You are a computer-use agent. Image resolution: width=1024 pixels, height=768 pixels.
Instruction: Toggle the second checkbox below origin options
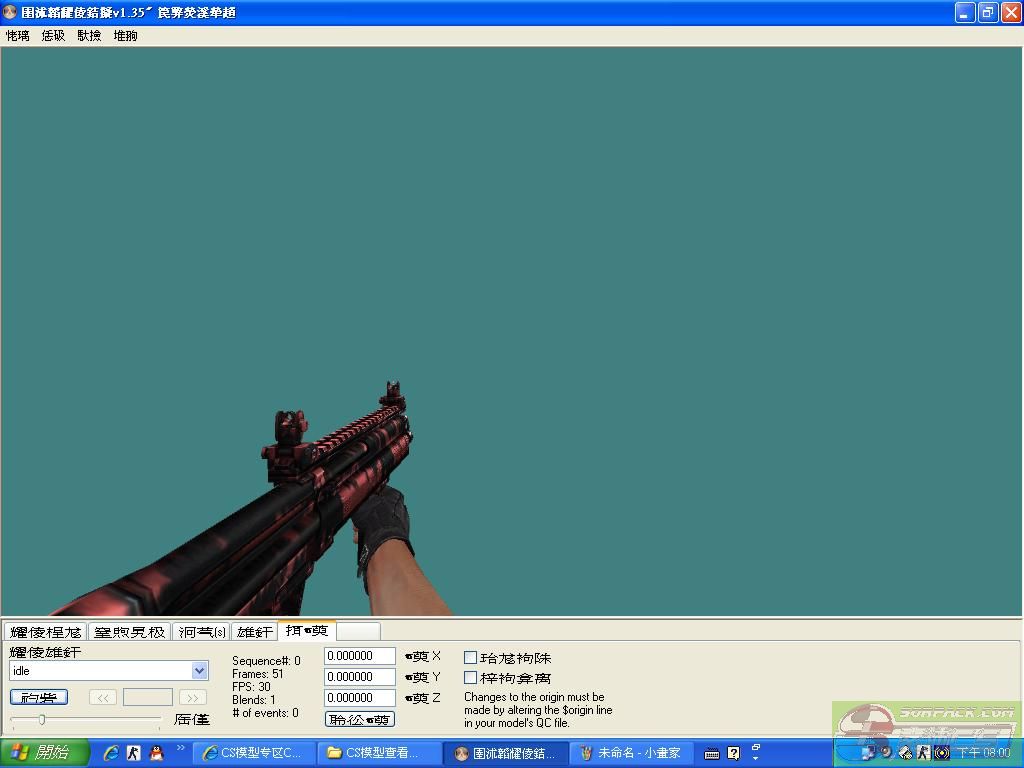pos(470,678)
